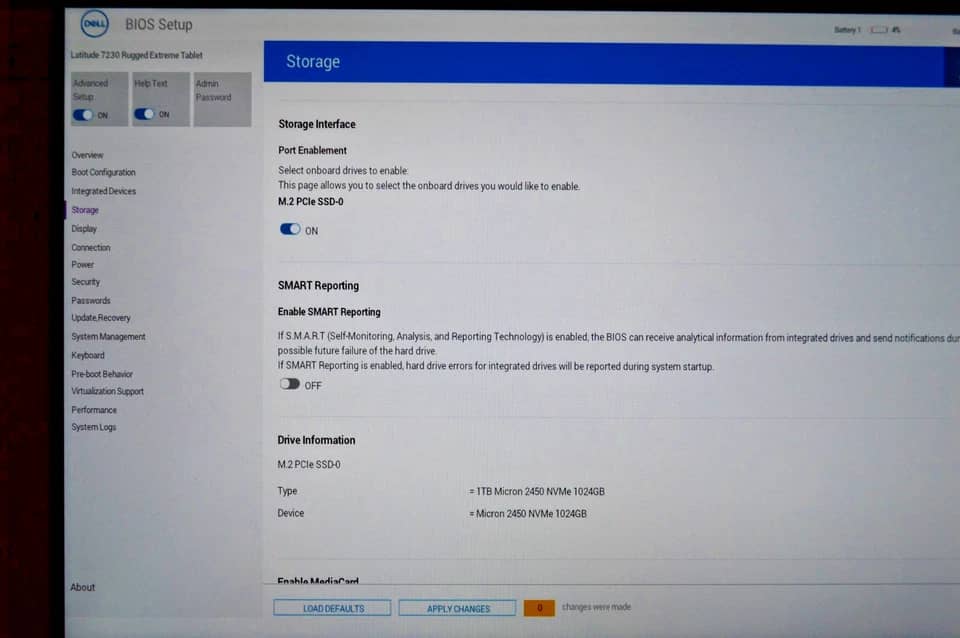Go to Passwords settings
This screenshot has width=960, height=638.
click(x=91, y=300)
